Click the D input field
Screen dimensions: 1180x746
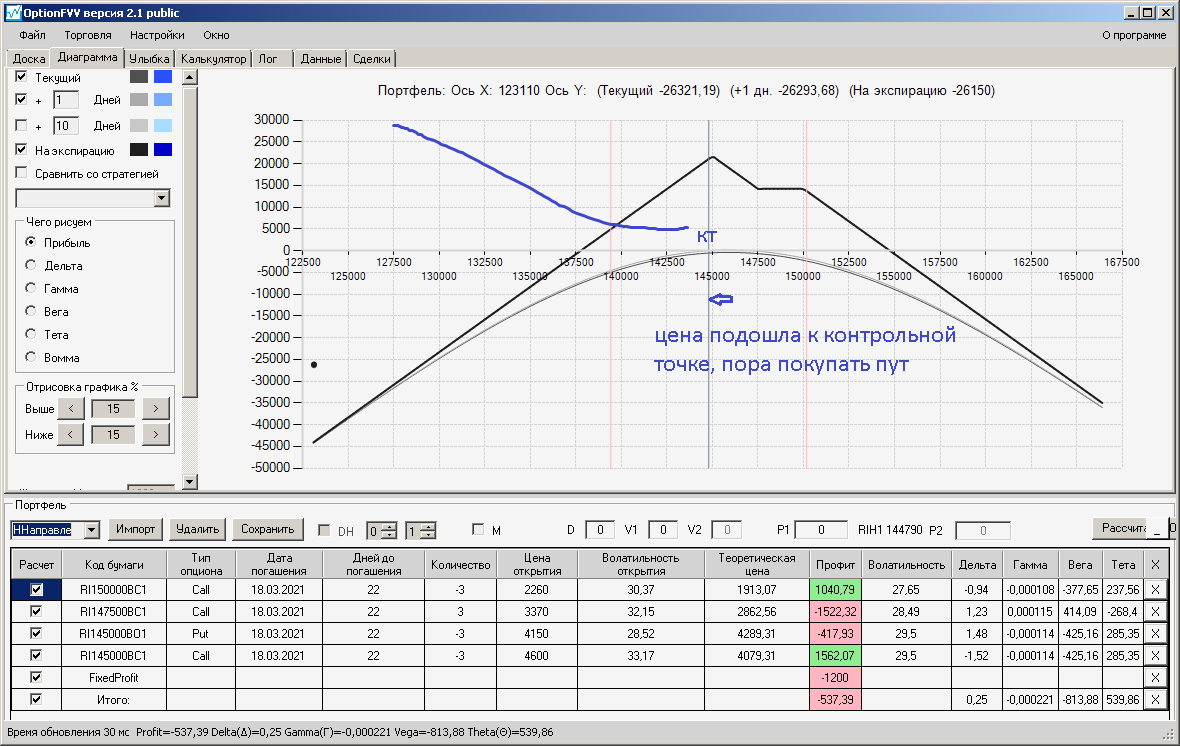coord(600,530)
